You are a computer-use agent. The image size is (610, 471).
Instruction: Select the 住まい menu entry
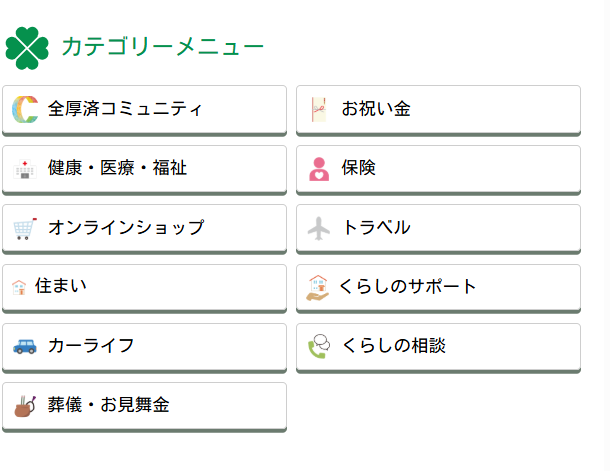[61, 287]
